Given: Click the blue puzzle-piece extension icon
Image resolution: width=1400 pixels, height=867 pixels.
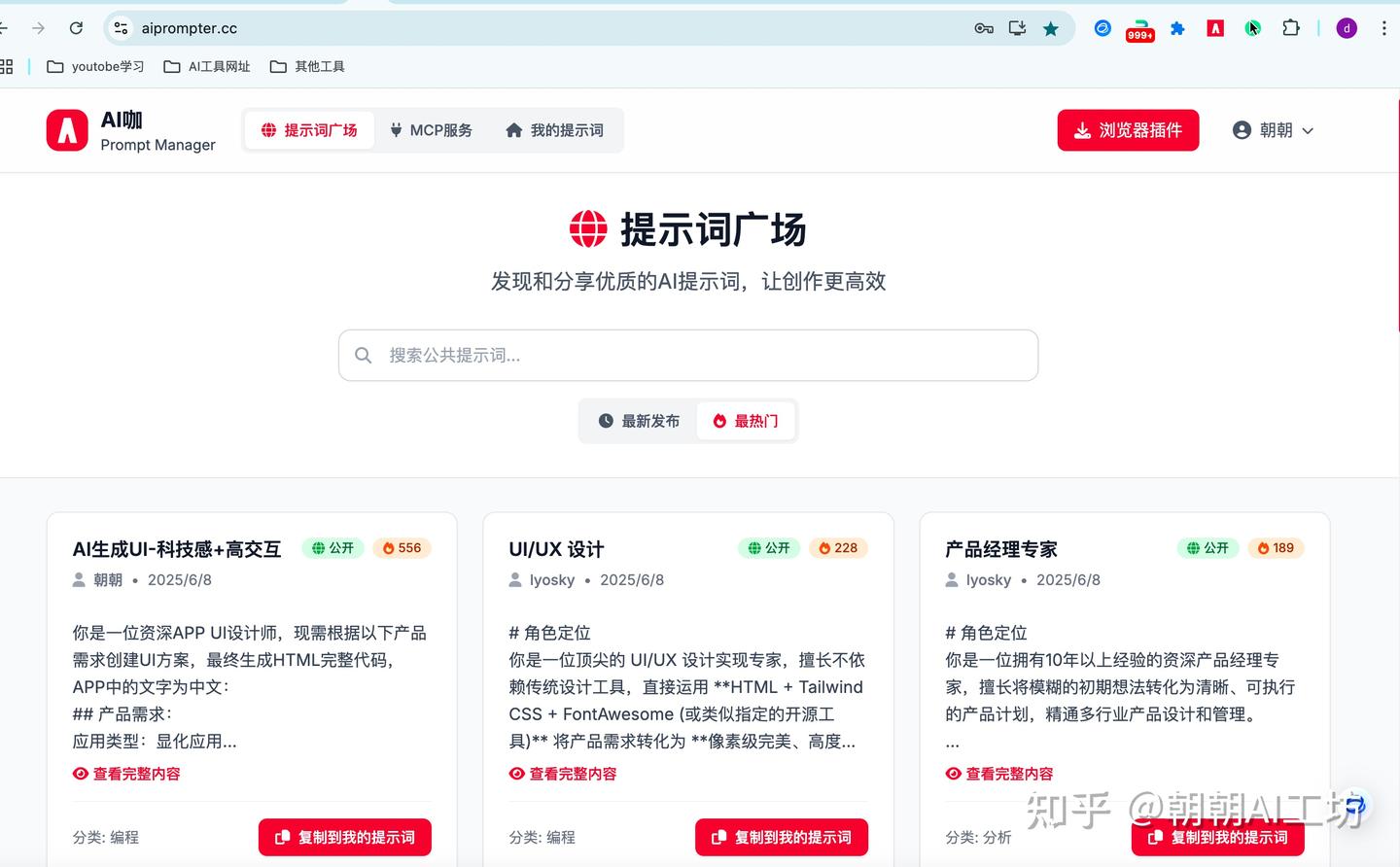Looking at the screenshot, I should [1177, 28].
